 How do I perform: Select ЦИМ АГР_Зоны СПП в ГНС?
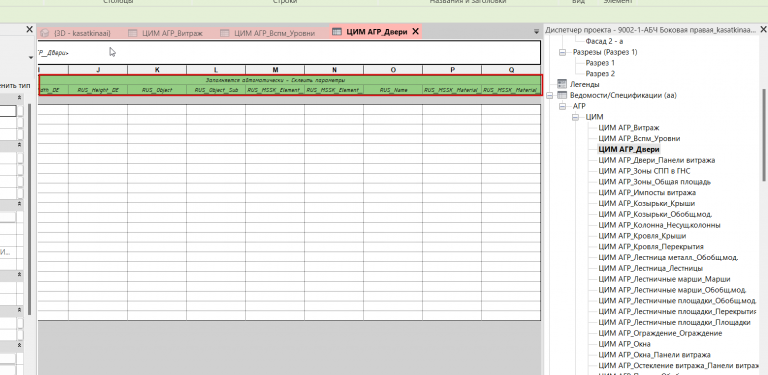tap(644, 171)
